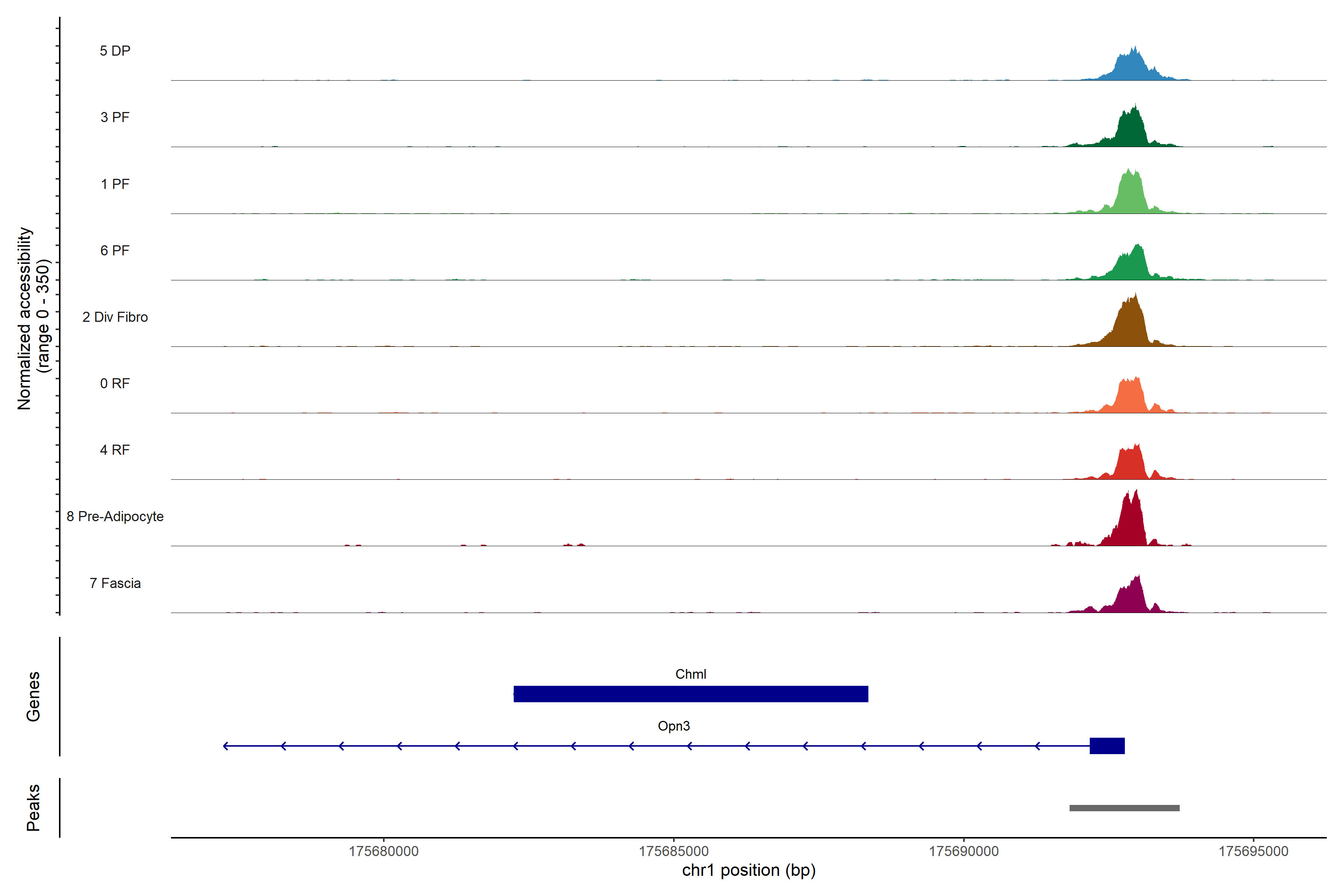Image resolution: width=1344 pixels, height=896 pixels.
Task: Click the orange 0 RF peak
Action: point(1130,398)
